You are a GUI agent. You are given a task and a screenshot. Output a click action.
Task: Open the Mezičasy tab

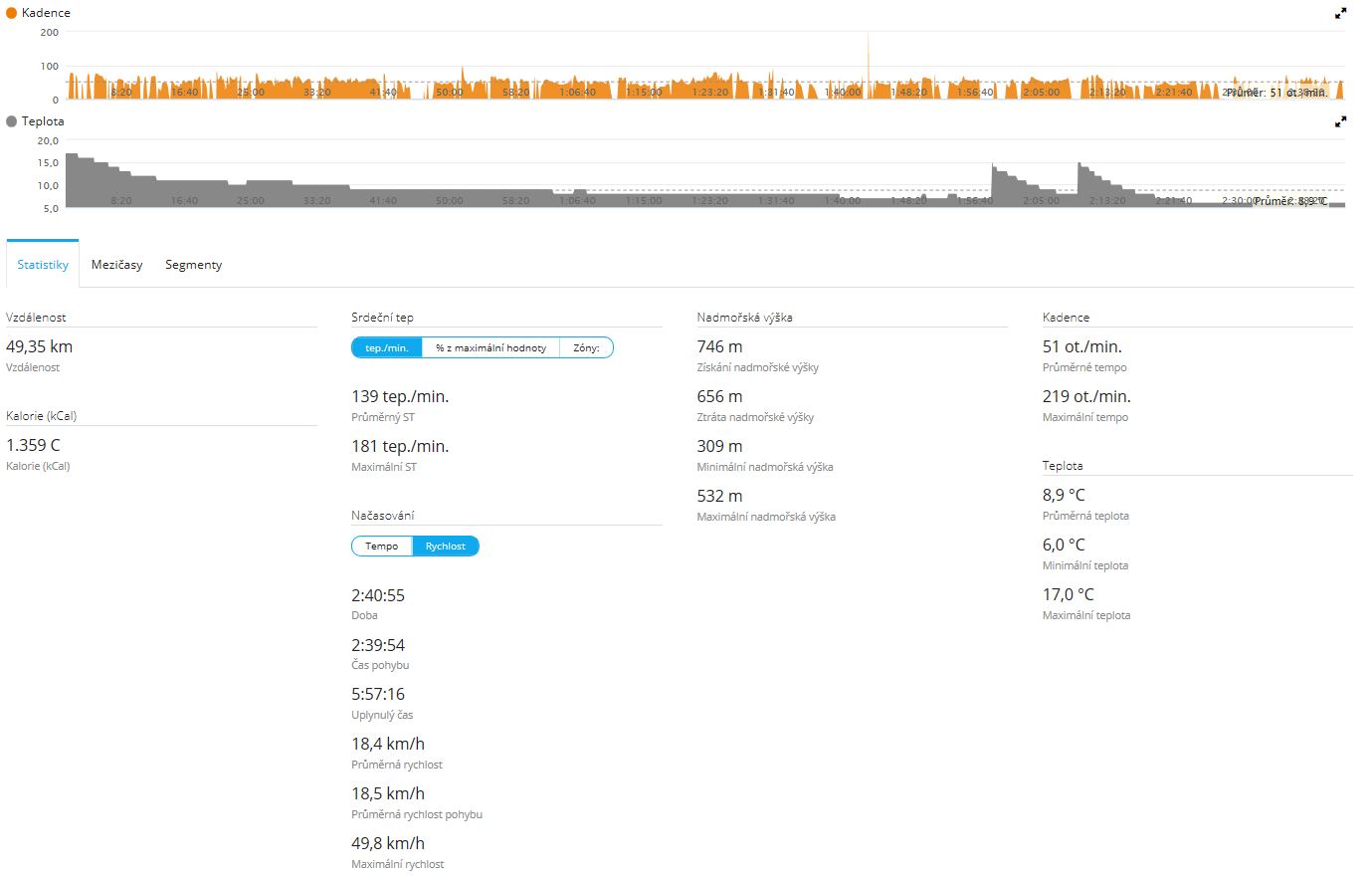pyautogui.click(x=116, y=265)
